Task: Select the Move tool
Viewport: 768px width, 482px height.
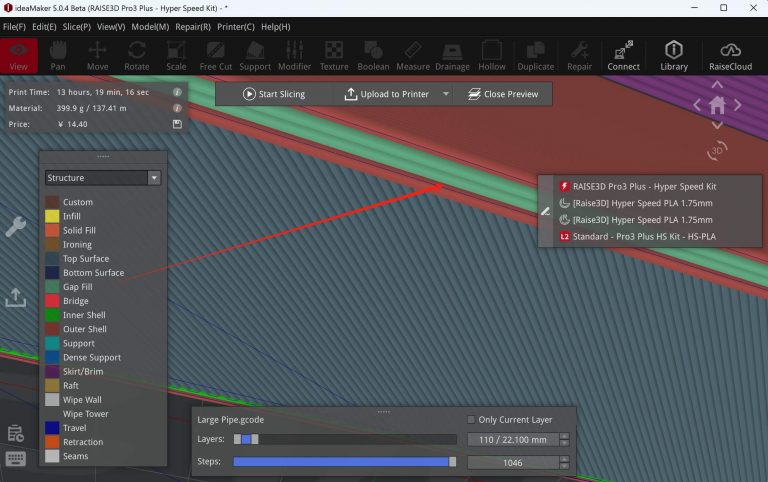Action: (97, 56)
